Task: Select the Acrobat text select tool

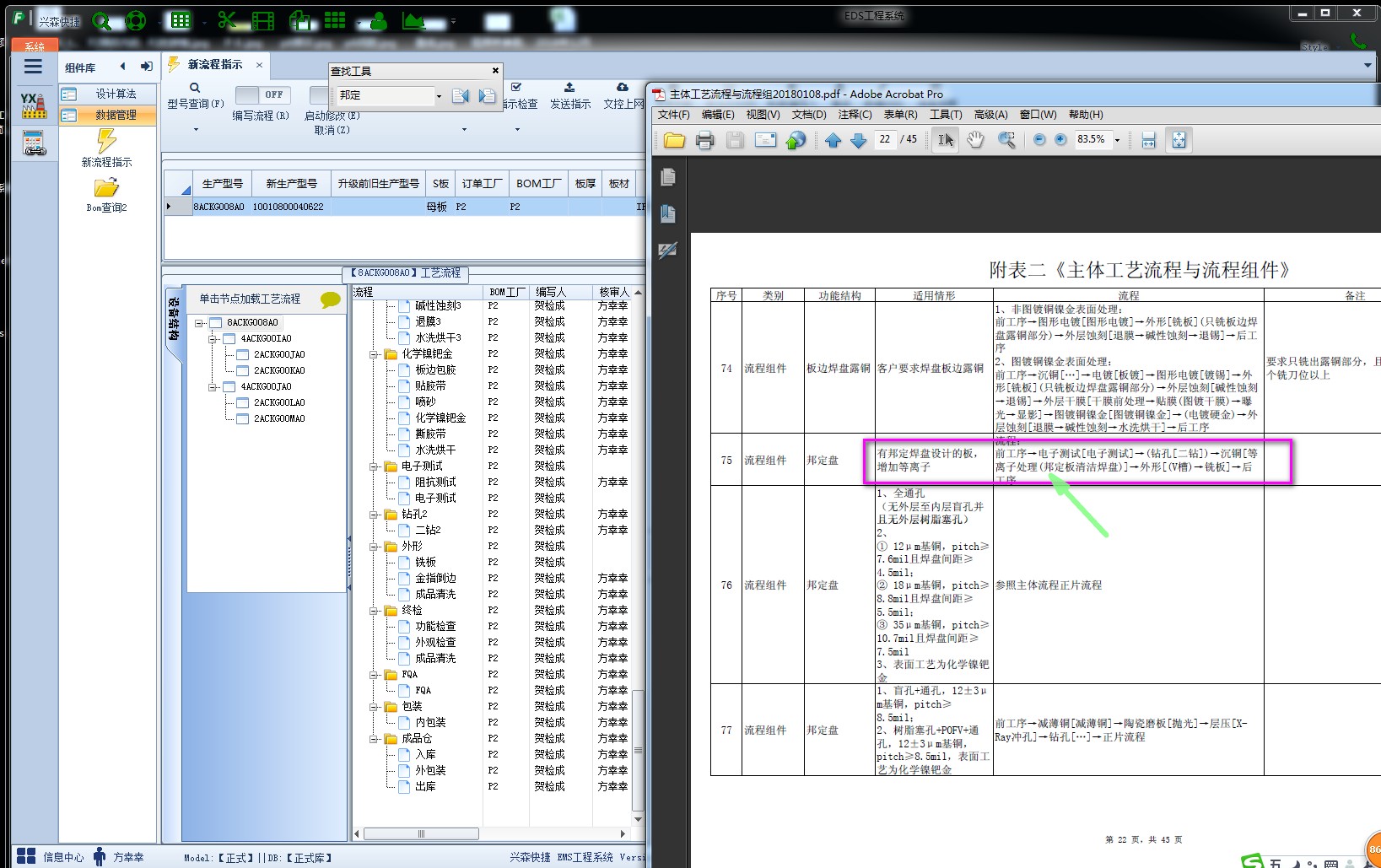Action: pyautogui.click(x=946, y=140)
